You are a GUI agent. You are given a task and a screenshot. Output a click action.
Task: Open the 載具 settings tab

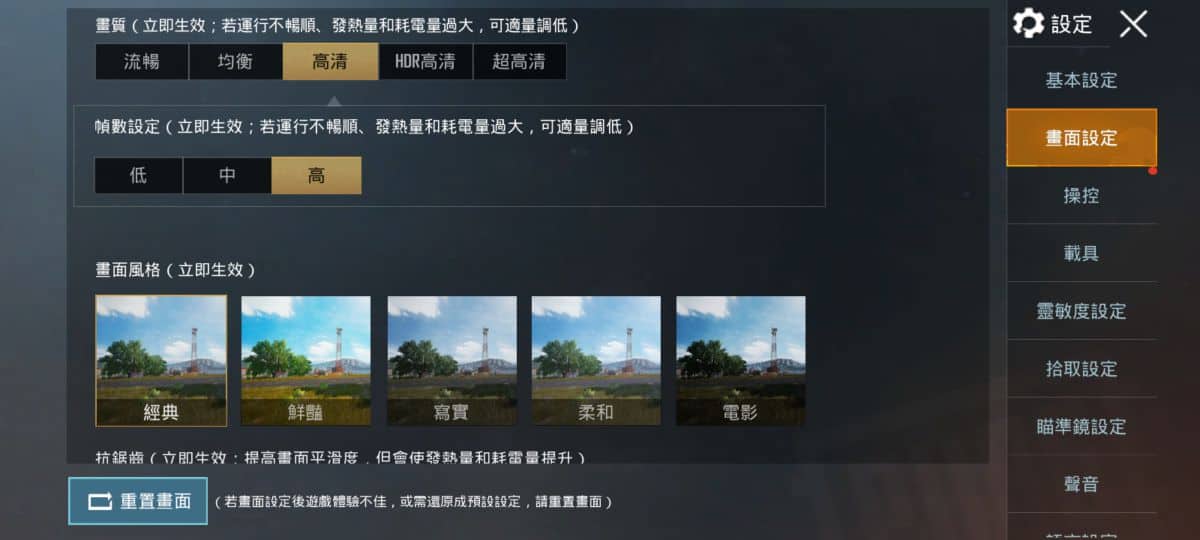1081,254
